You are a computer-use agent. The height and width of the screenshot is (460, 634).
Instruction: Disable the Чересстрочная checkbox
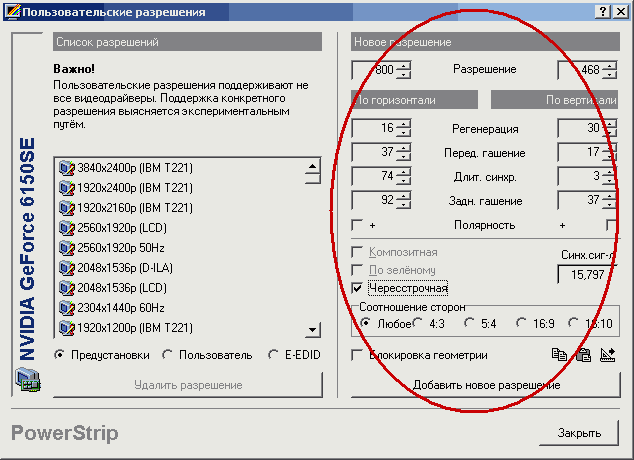click(358, 288)
